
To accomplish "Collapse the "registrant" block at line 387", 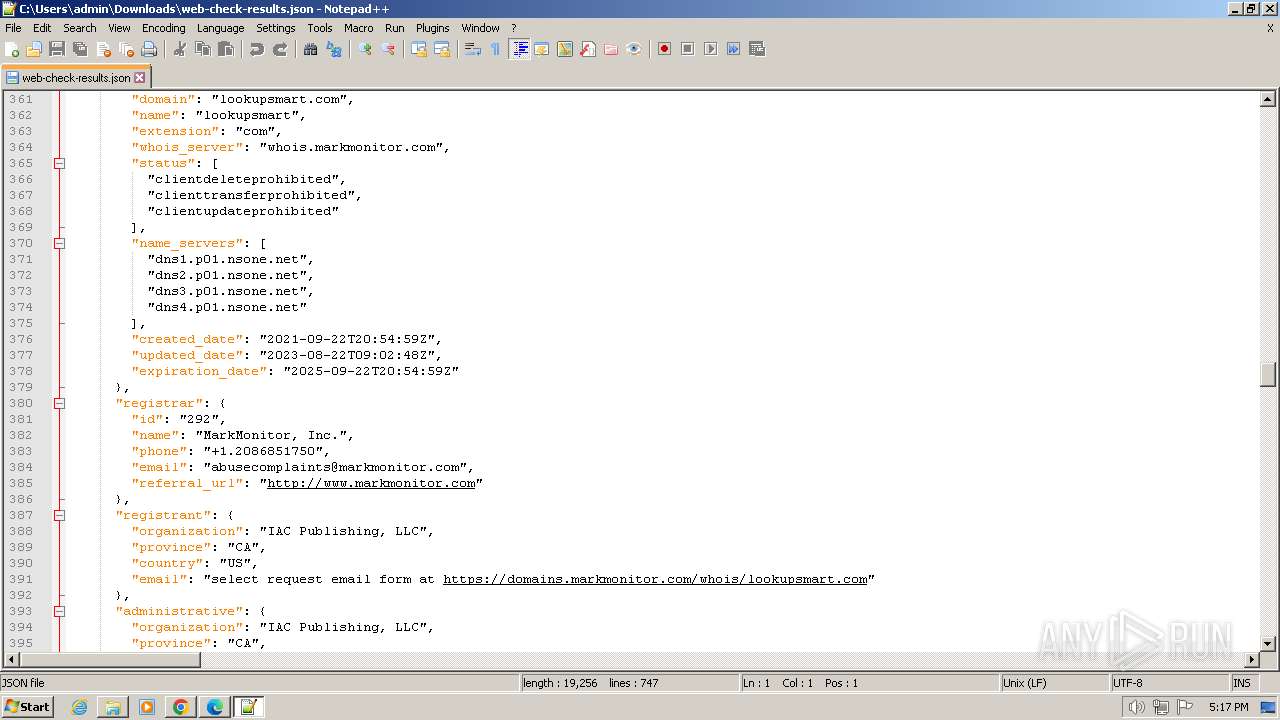I will pyautogui.click(x=59, y=515).
